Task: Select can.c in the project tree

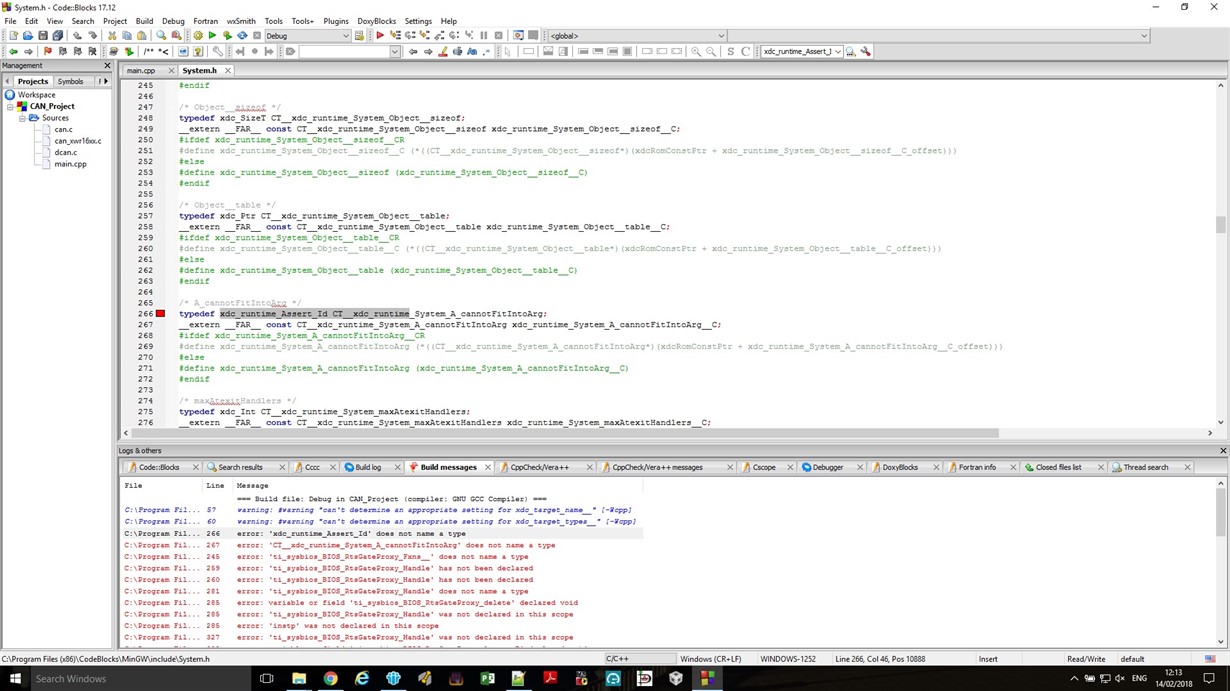Action: [x=63, y=129]
